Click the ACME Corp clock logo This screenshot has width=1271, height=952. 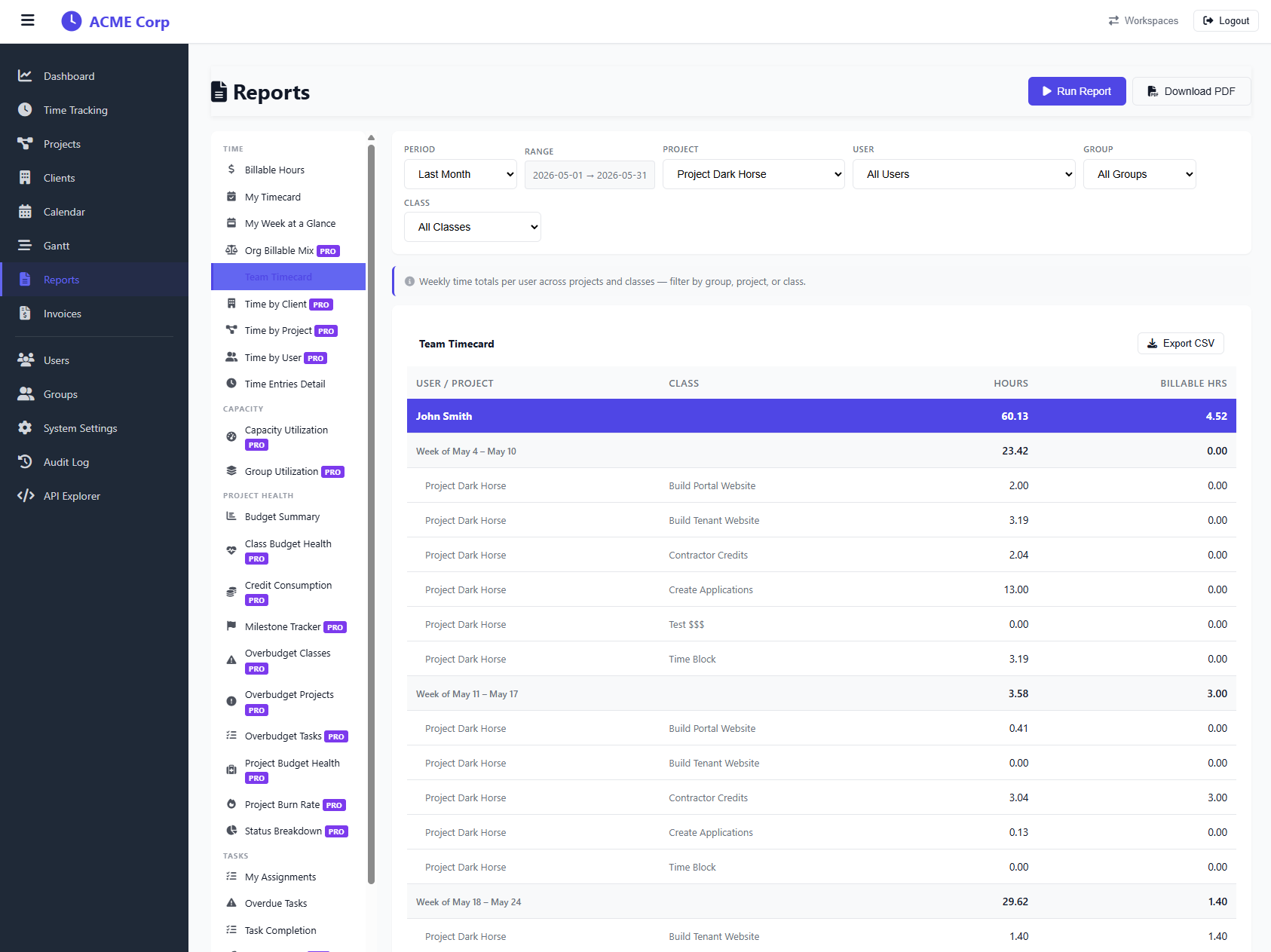[72, 21]
